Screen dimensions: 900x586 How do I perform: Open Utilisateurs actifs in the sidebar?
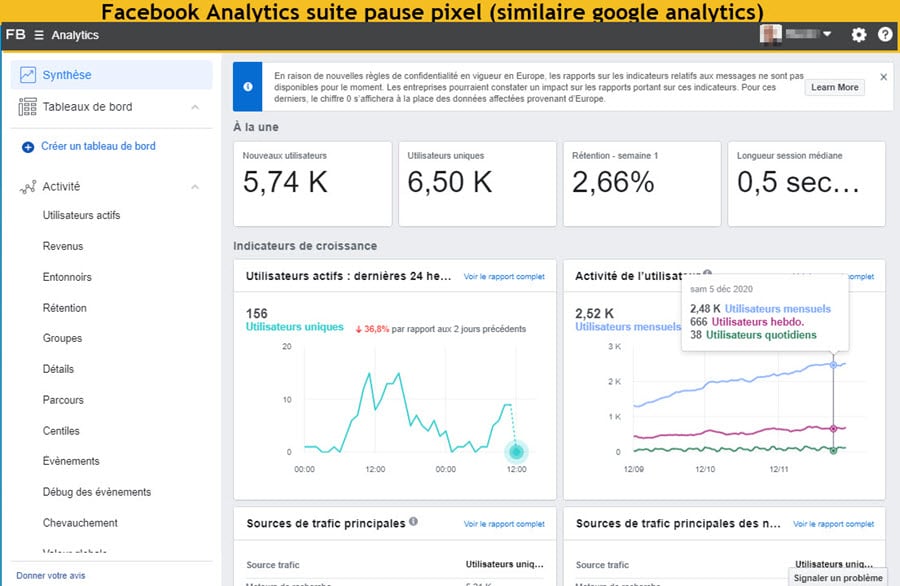tap(82, 215)
